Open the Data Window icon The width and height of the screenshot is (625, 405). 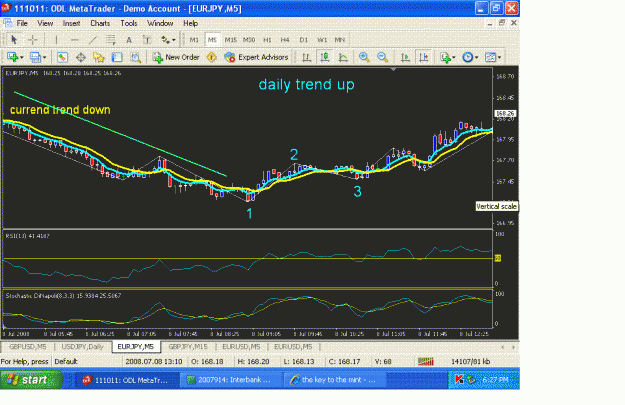pos(81,57)
